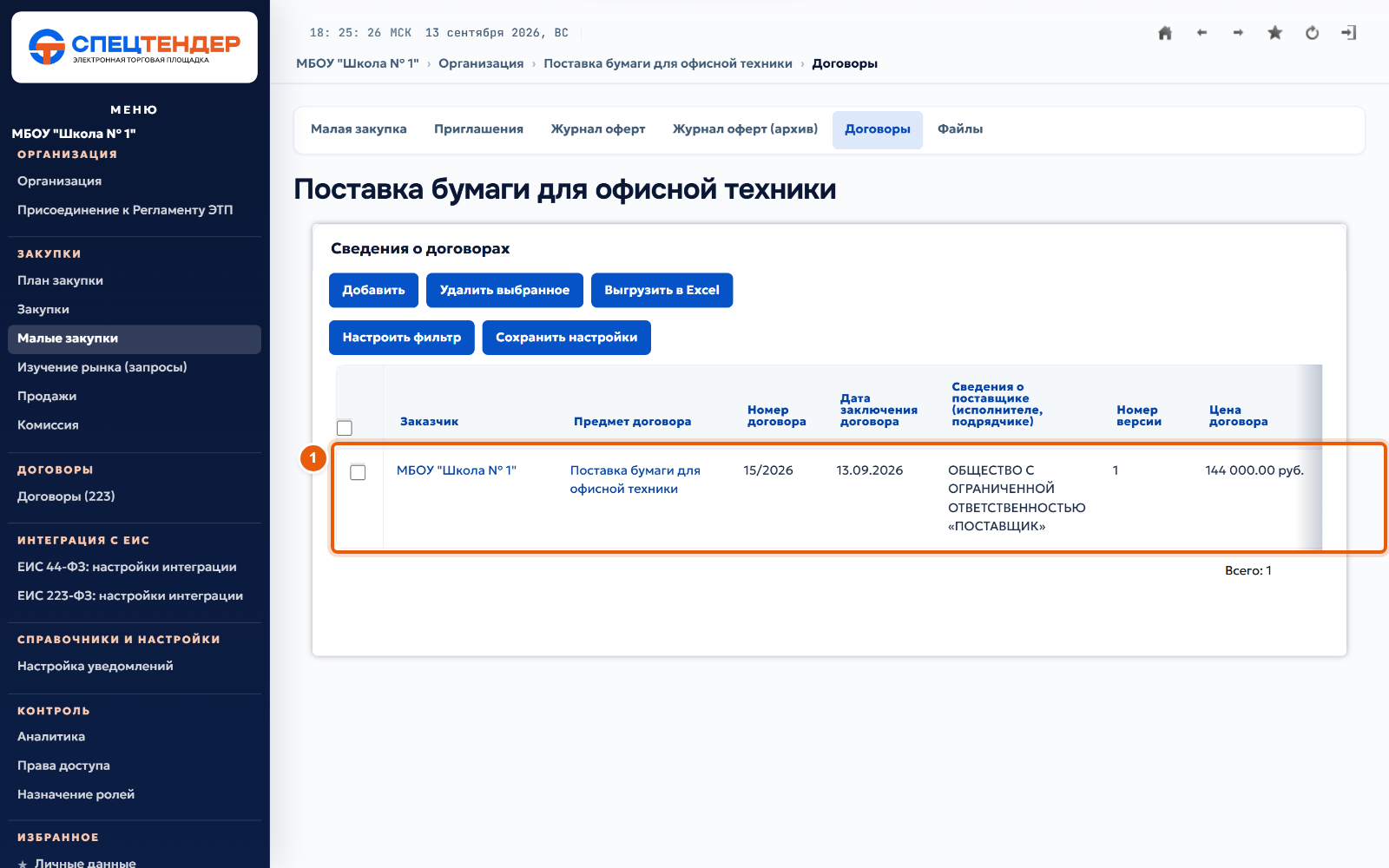Sort by Номер договора column header
This screenshot has width=1389, height=868.
coord(777,416)
